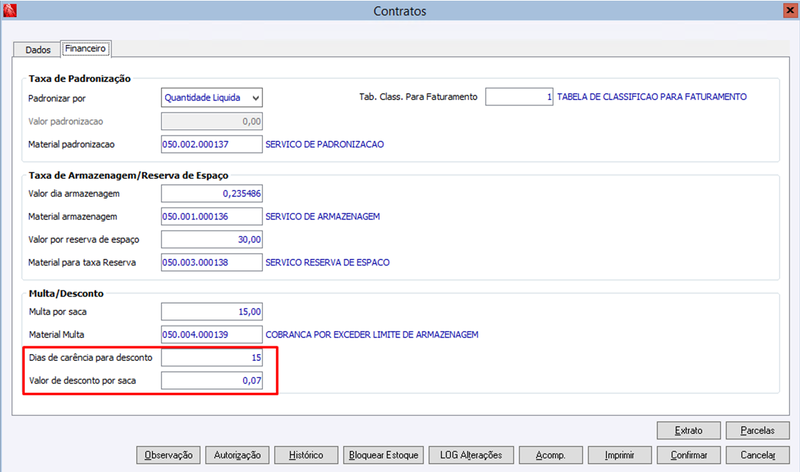Image resolution: width=800 pixels, height=472 pixels.
Task: Confirm the contract with Confirmar button
Action: click(x=689, y=455)
